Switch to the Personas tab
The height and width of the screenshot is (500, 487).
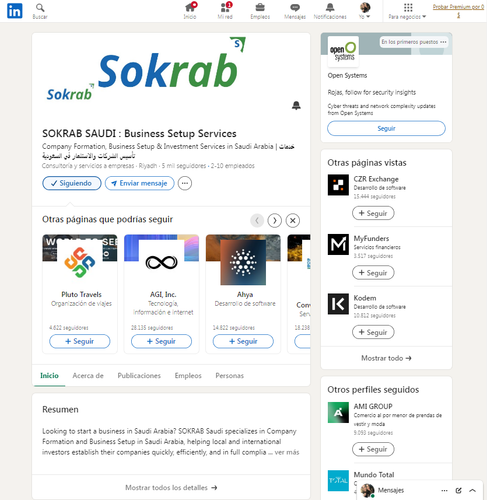point(229,376)
